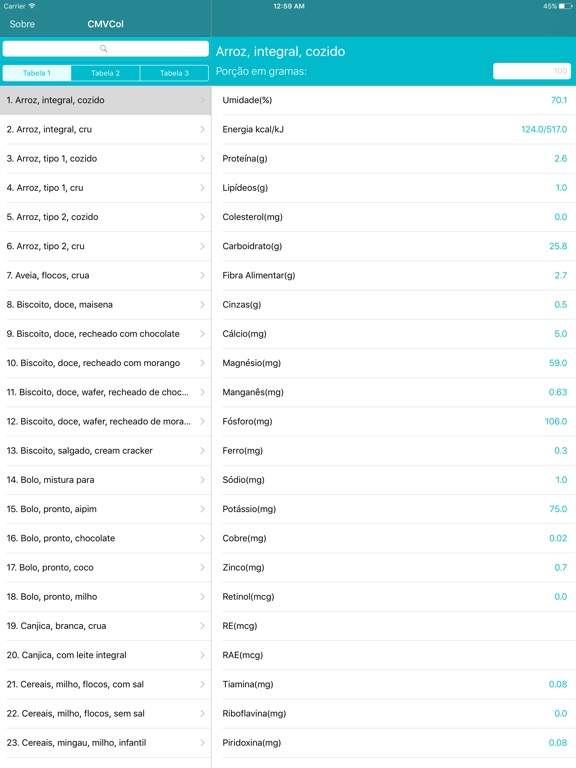Edit the Porção em gramas field
576x768 pixels.
pyautogui.click(x=532, y=71)
